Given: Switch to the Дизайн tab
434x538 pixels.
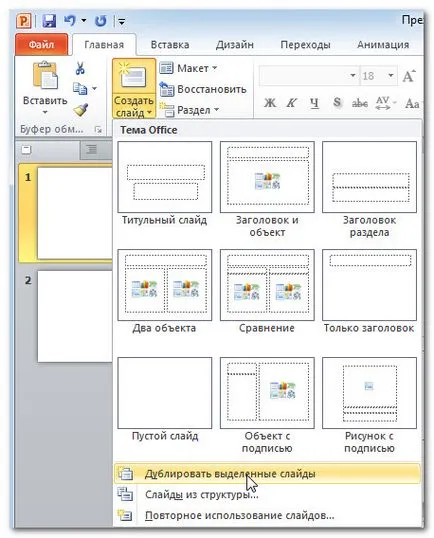Looking at the screenshot, I should coord(235,45).
